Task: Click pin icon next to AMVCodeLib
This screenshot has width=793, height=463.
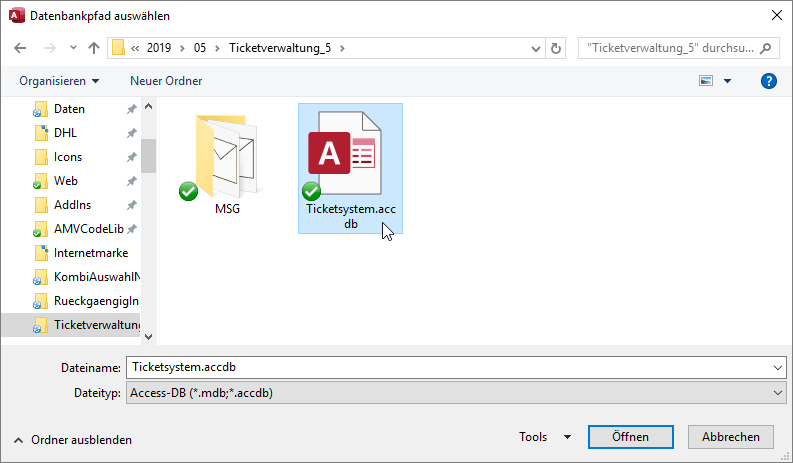Action: 131,229
